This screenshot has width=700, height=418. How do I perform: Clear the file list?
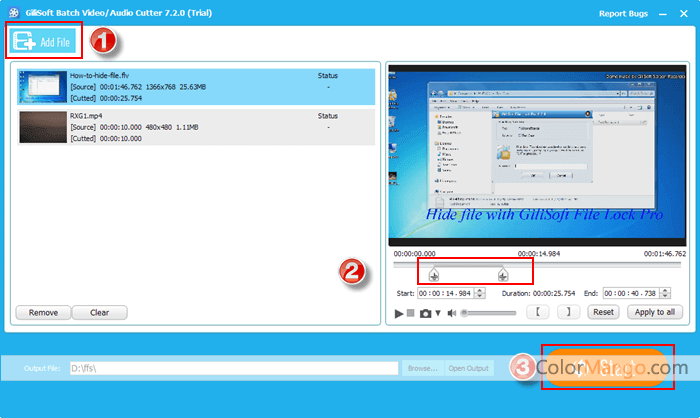pyautogui.click(x=99, y=312)
